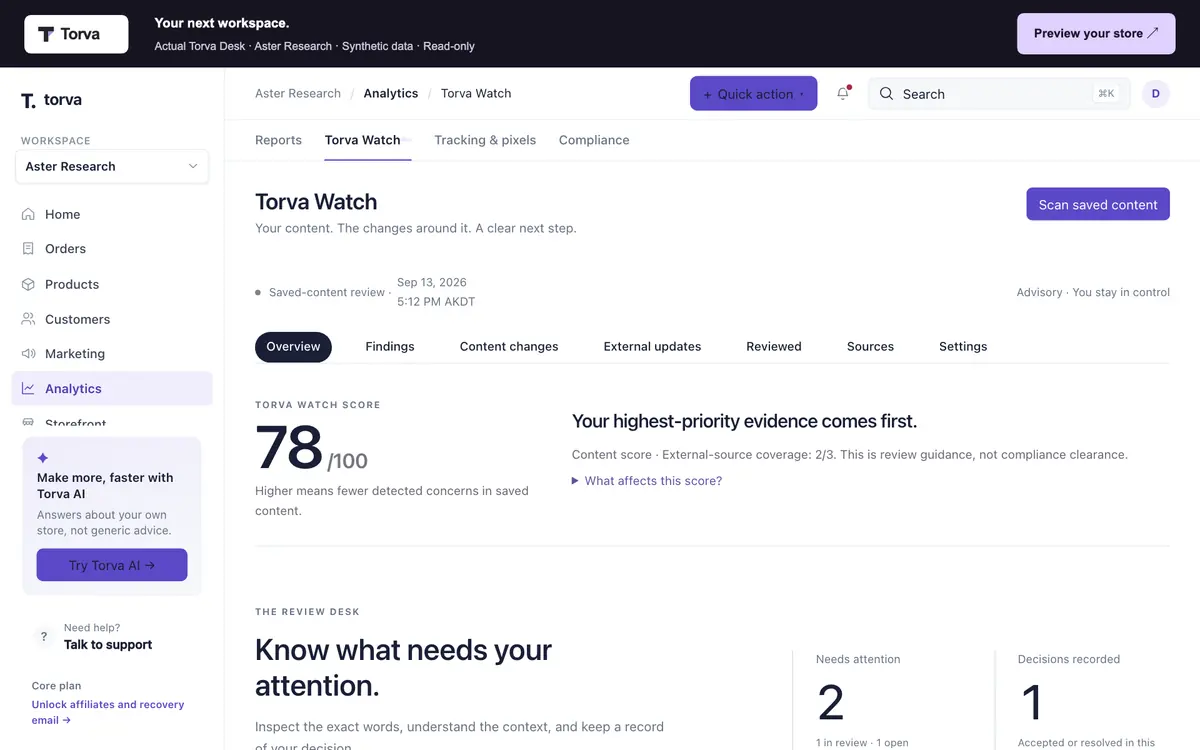Open Marketing in the sidebar
This screenshot has height=750, width=1200.
click(112, 354)
